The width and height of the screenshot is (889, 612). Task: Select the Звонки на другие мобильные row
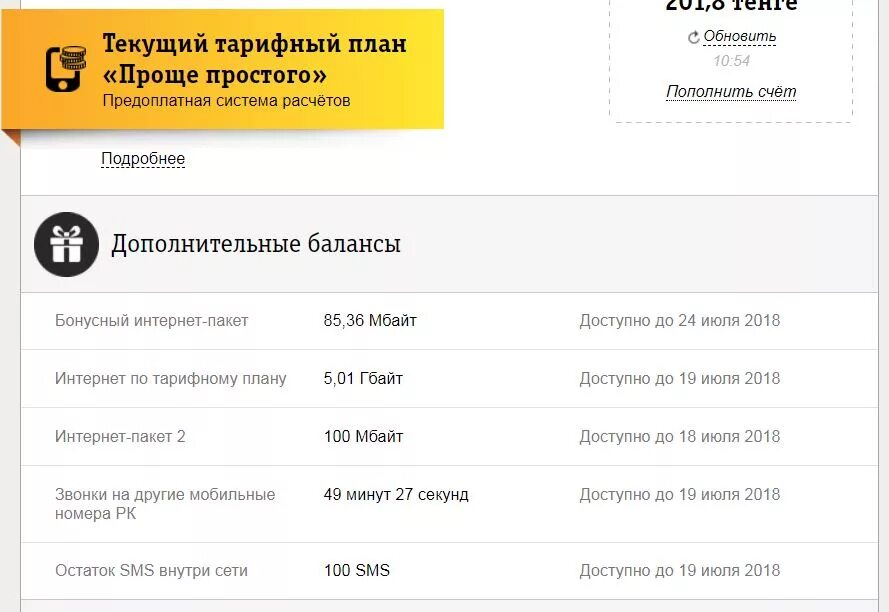click(x=449, y=504)
